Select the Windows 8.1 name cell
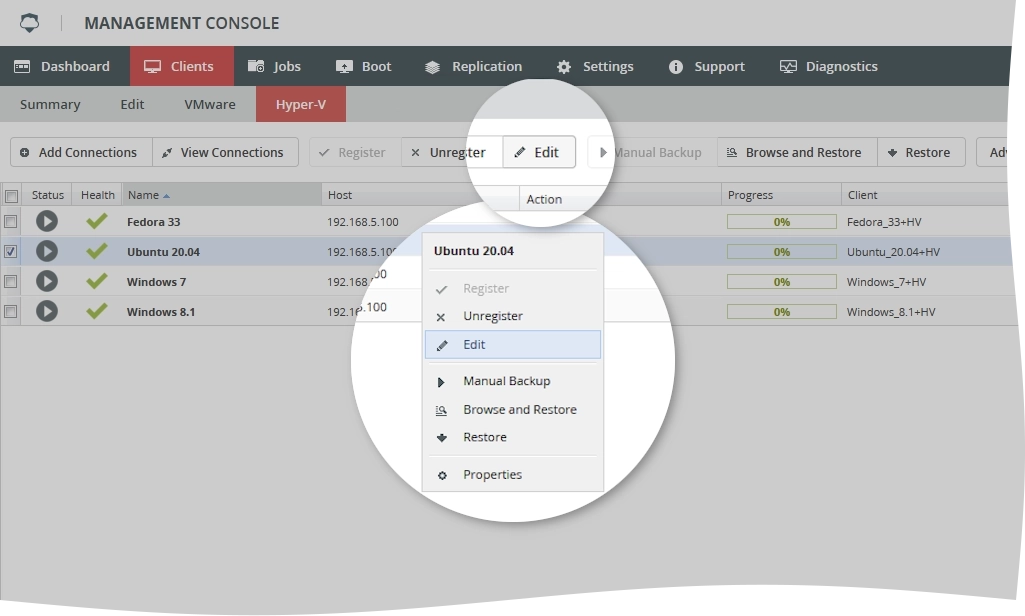 161,312
